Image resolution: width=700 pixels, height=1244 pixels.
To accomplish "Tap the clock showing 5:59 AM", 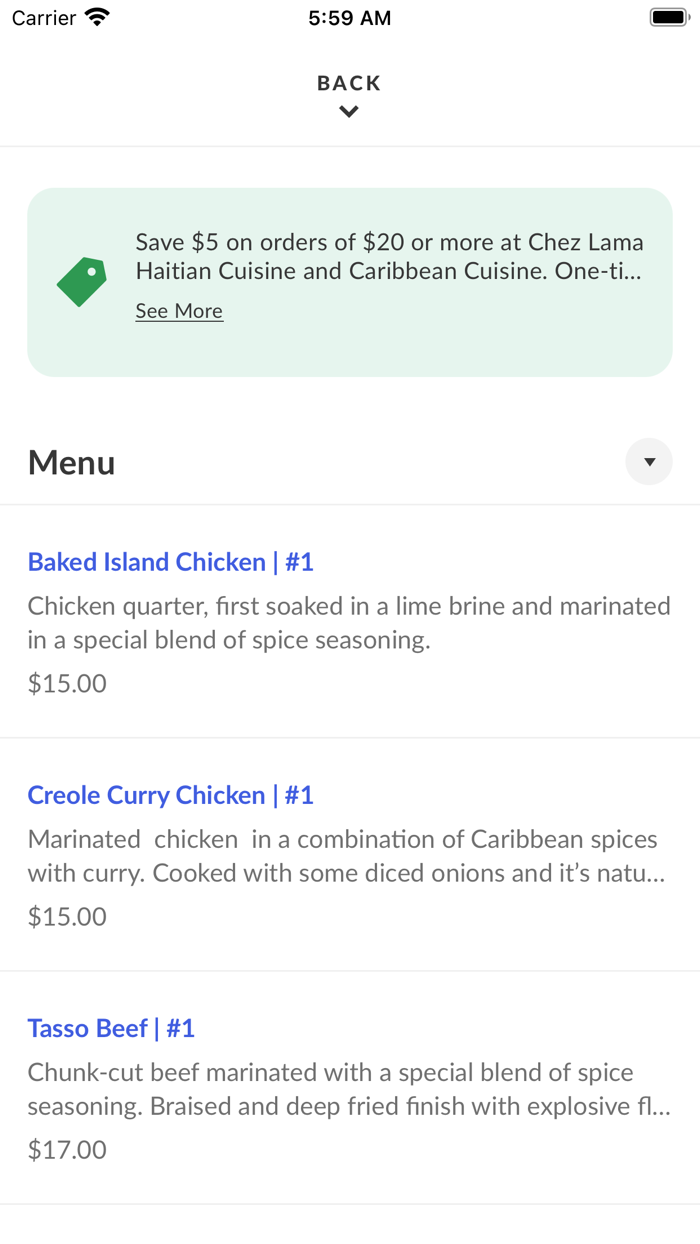I will (349, 17).
